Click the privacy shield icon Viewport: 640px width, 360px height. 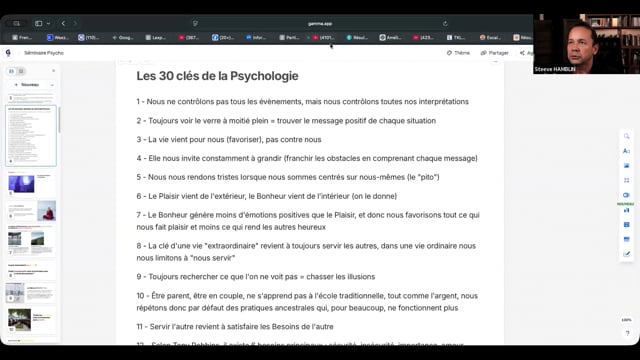point(195,24)
